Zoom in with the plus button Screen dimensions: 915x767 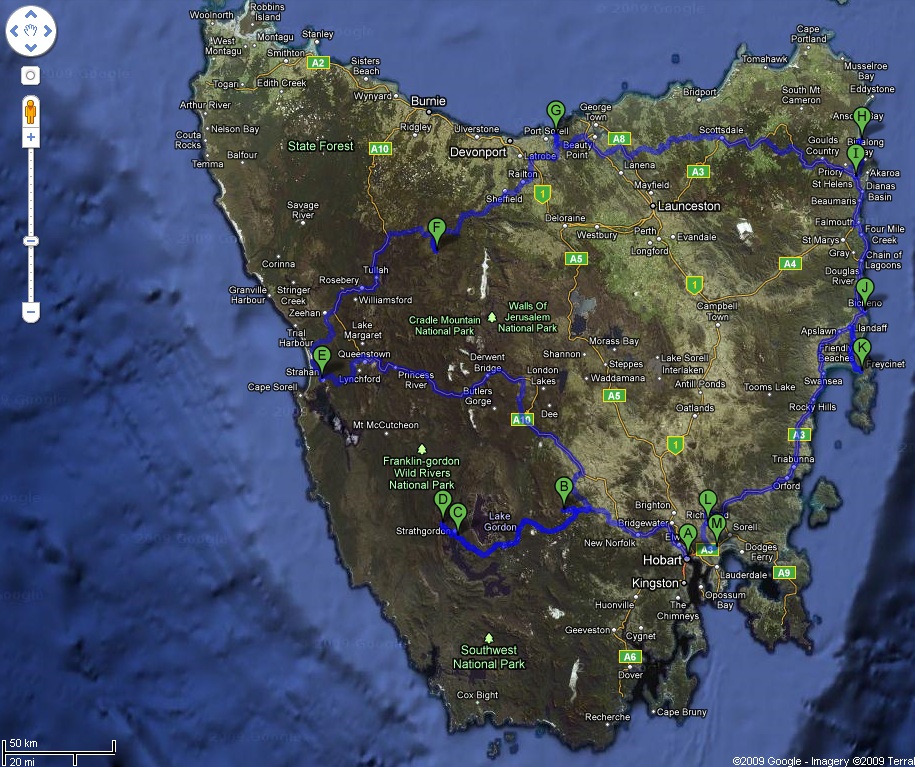point(31,137)
